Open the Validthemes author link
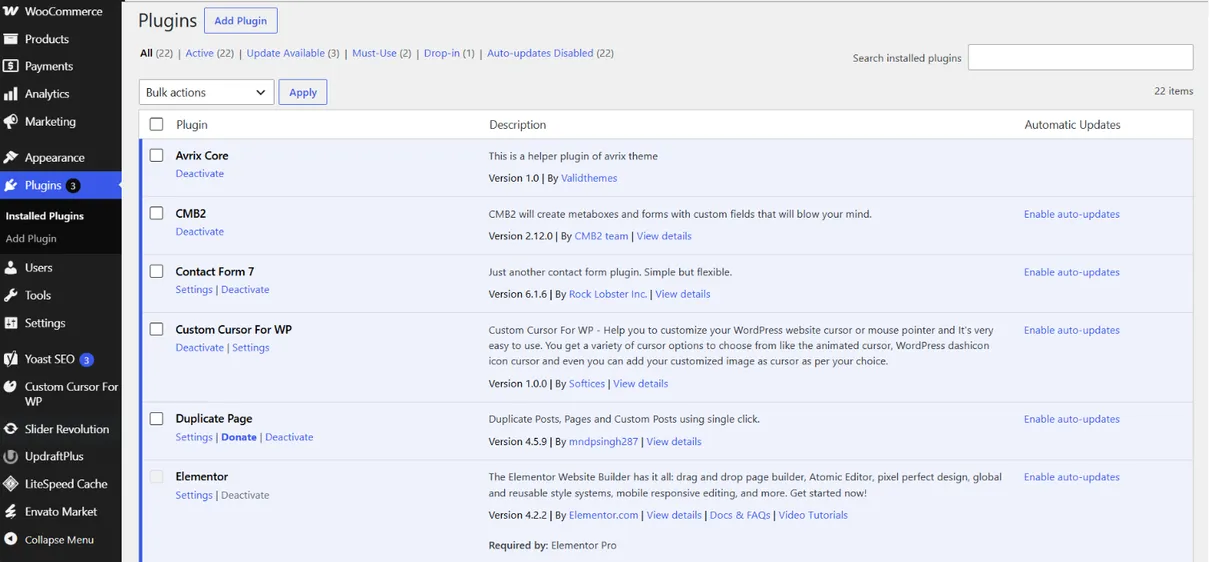This screenshot has width=1210, height=562. pyautogui.click(x=589, y=178)
